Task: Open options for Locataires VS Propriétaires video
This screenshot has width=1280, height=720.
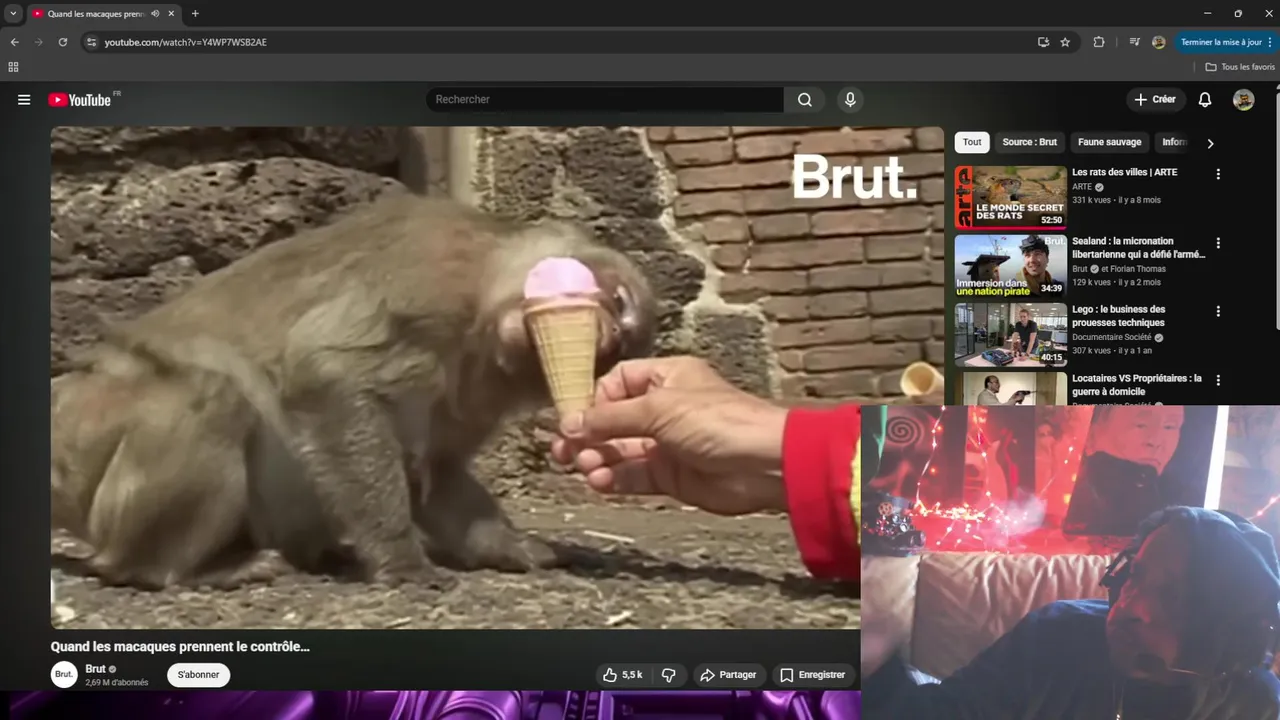Action: (x=1218, y=380)
